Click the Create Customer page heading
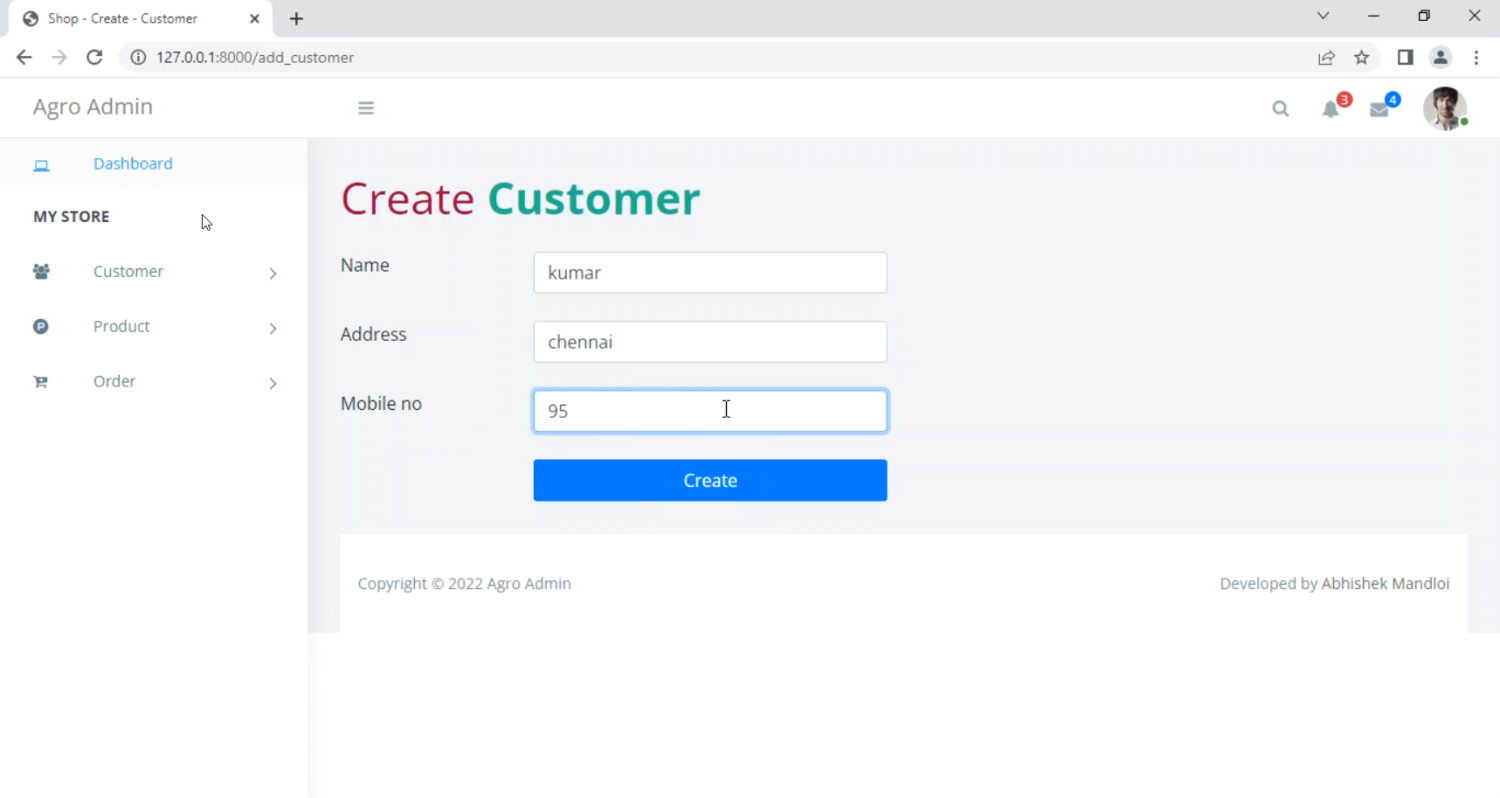The image size is (1500, 798). (520, 198)
